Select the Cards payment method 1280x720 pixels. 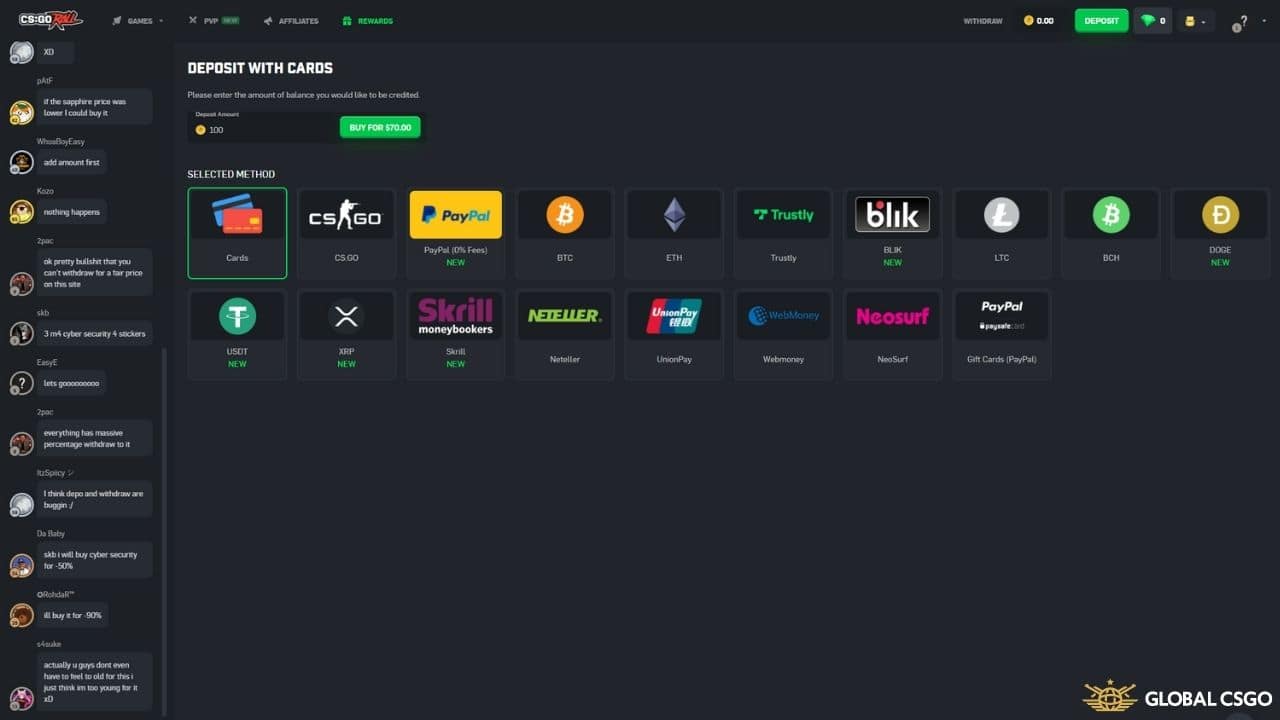click(237, 233)
